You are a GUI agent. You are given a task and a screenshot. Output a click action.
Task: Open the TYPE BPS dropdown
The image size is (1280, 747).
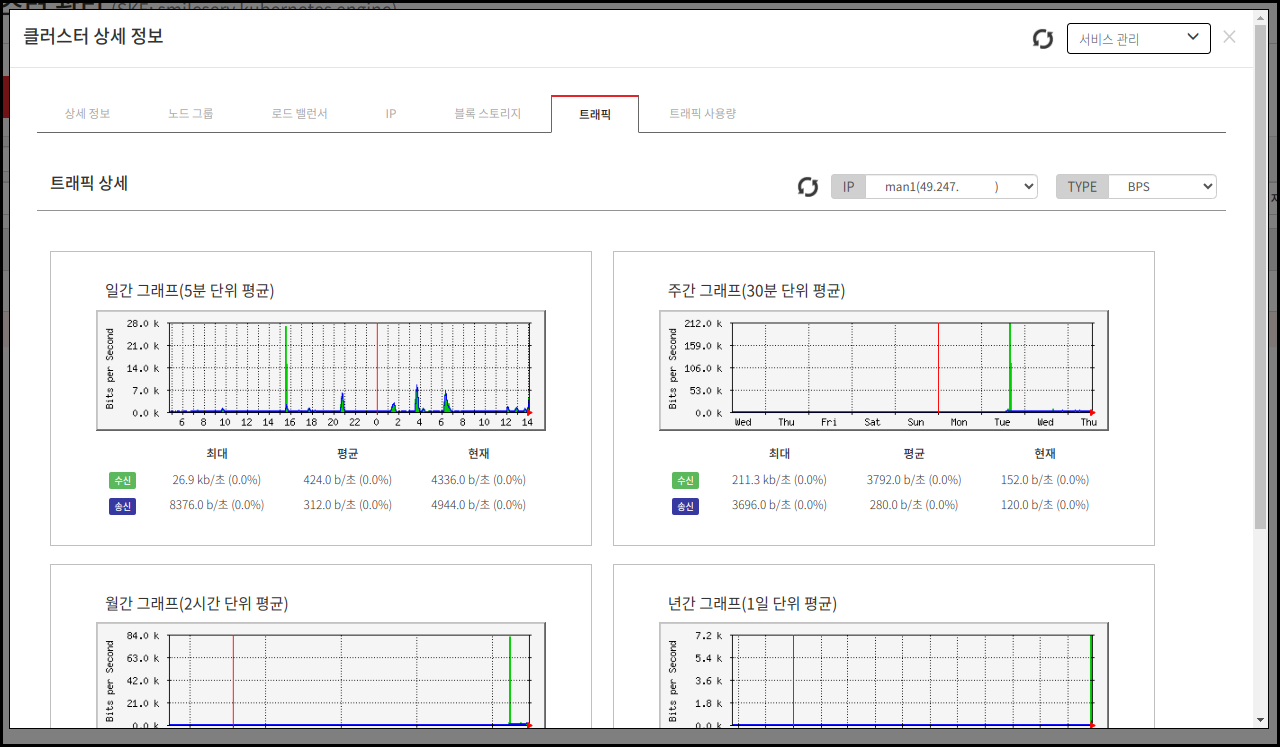point(1162,187)
